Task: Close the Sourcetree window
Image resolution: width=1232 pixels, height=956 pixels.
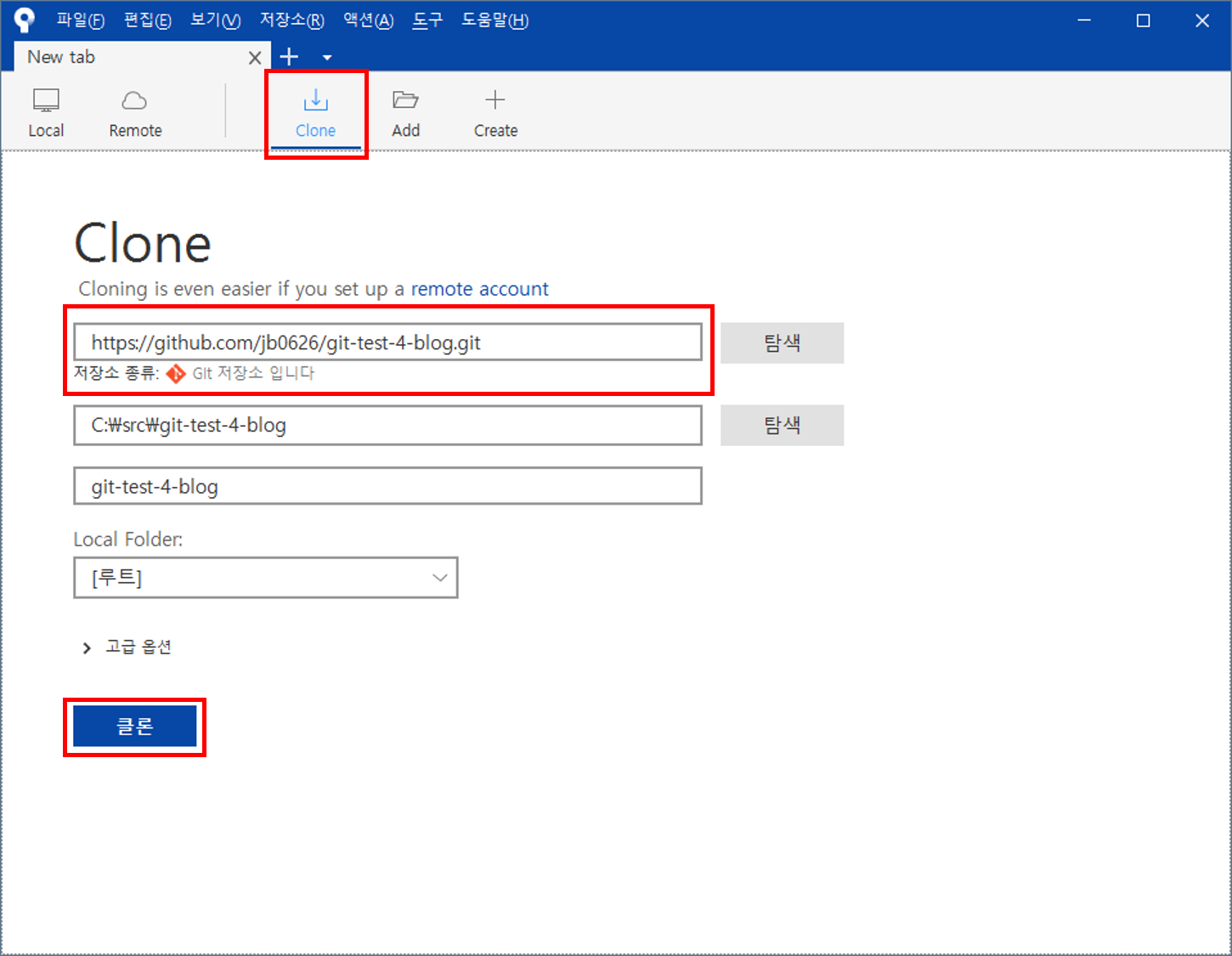Action: coord(1202,20)
